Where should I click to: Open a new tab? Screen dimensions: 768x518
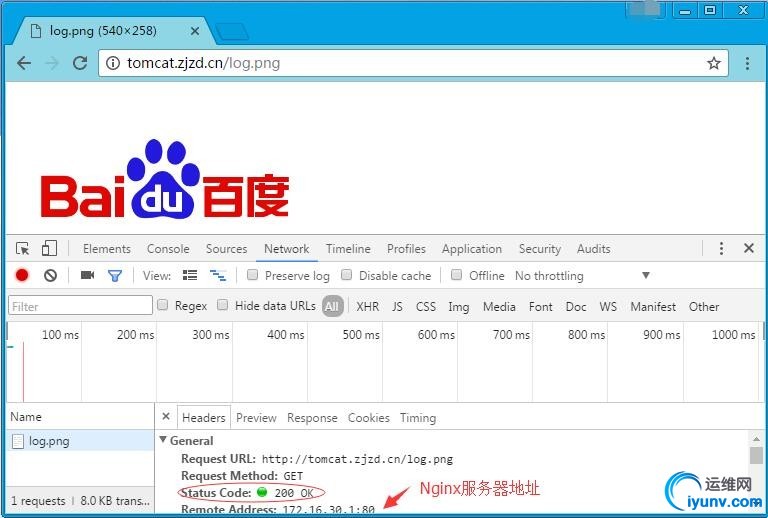[x=232, y=32]
